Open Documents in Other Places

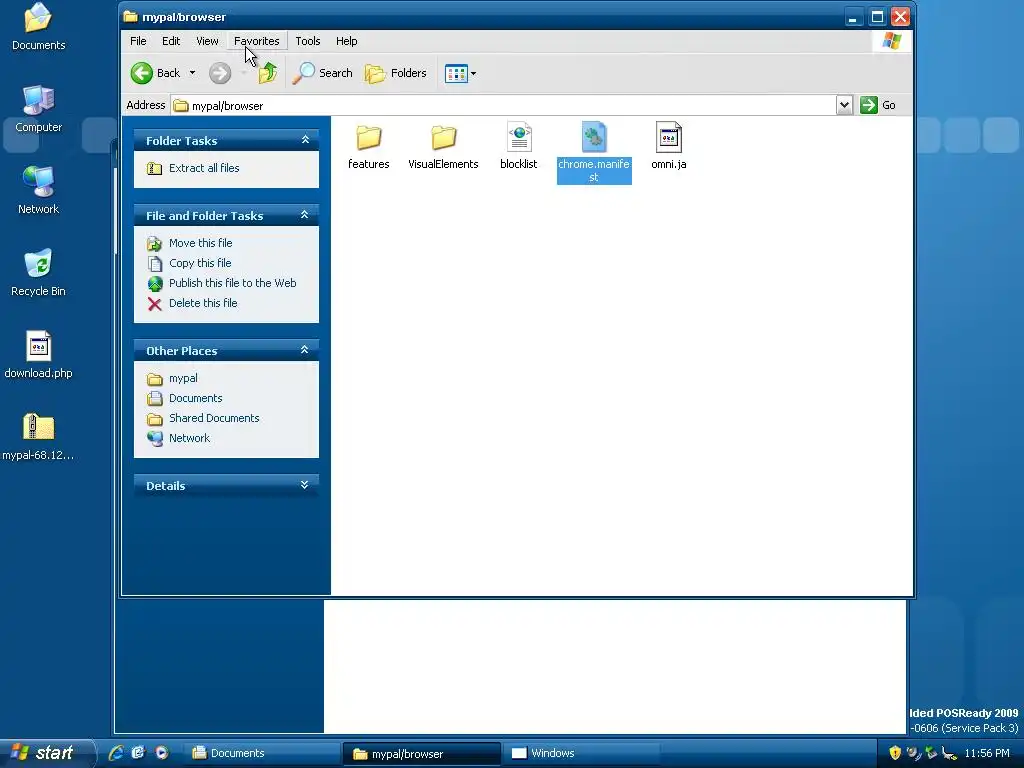click(x=195, y=398)
